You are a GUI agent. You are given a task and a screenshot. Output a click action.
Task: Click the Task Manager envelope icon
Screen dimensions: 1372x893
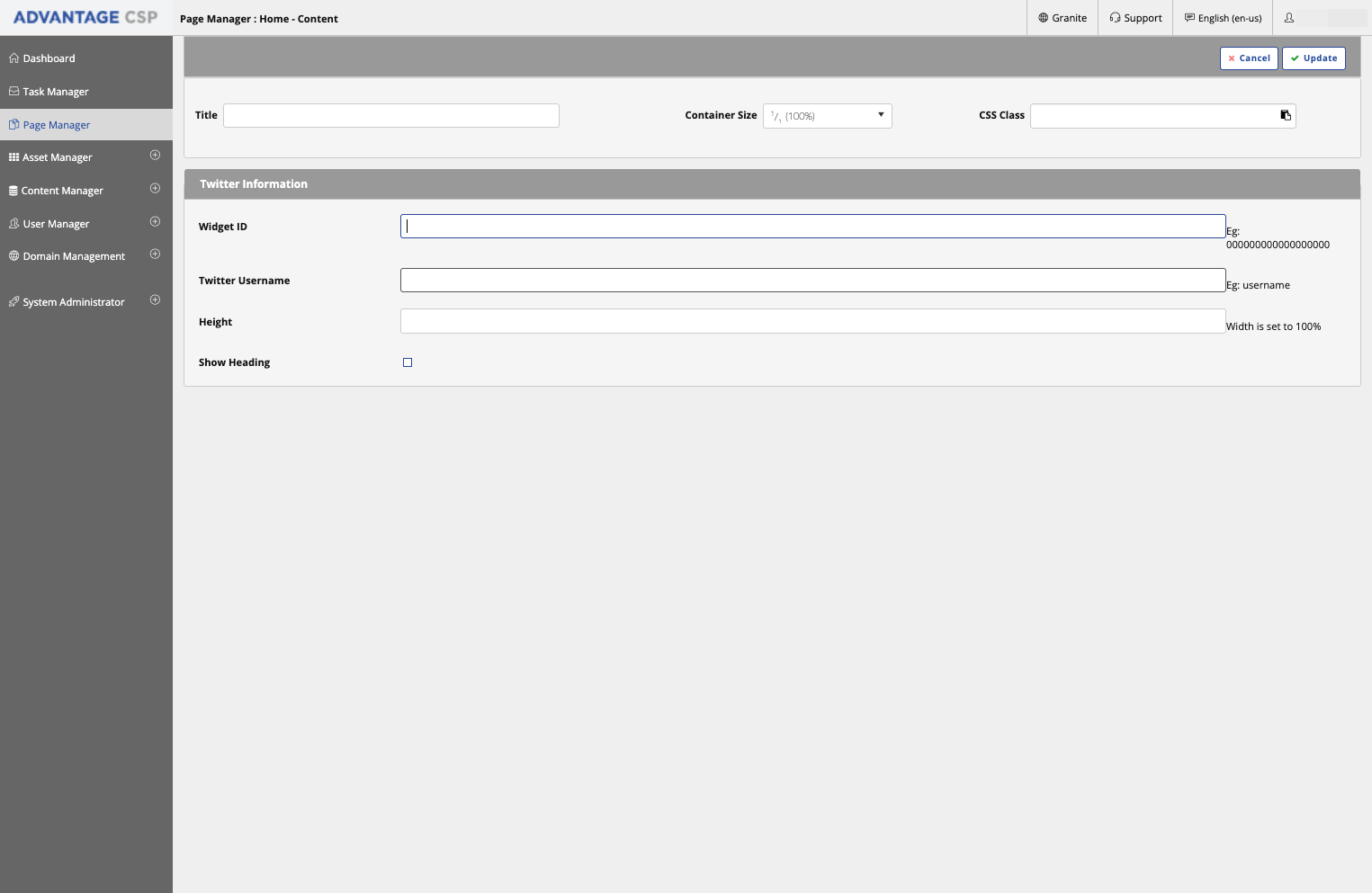point(13,92)
